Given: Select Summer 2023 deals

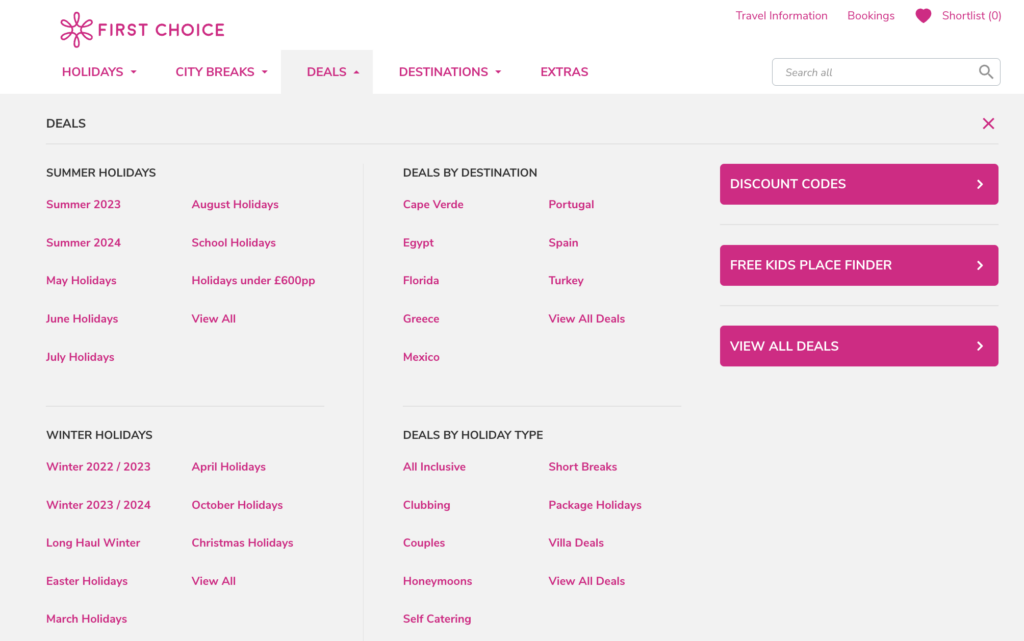Looking at the screenshot, I should click(83, 204).
